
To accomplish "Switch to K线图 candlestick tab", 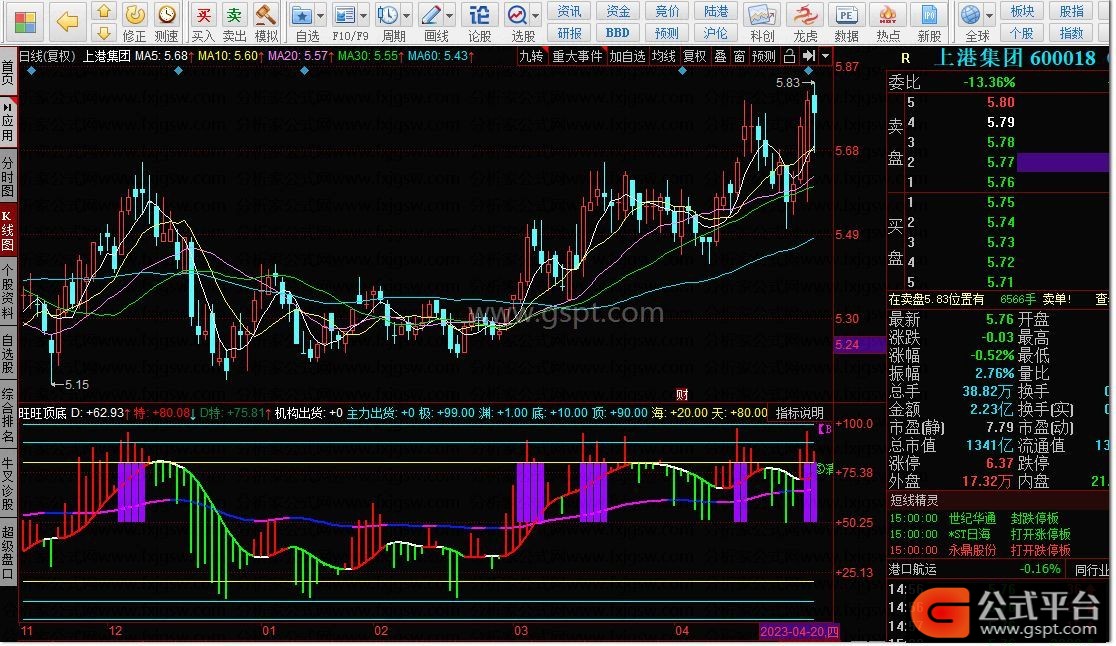I will [8, 230].
